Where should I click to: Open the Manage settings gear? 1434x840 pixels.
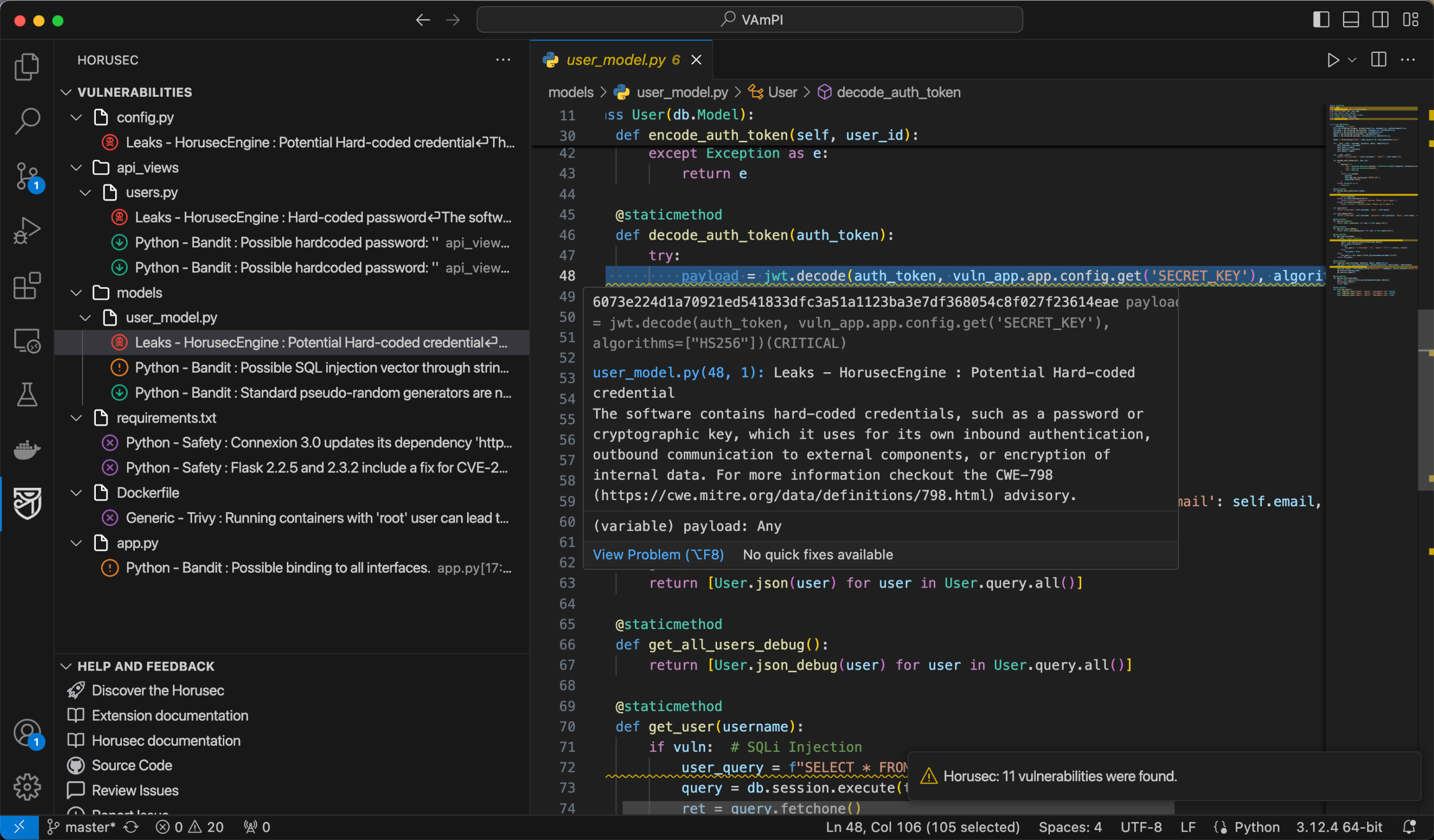coord(27,788)
